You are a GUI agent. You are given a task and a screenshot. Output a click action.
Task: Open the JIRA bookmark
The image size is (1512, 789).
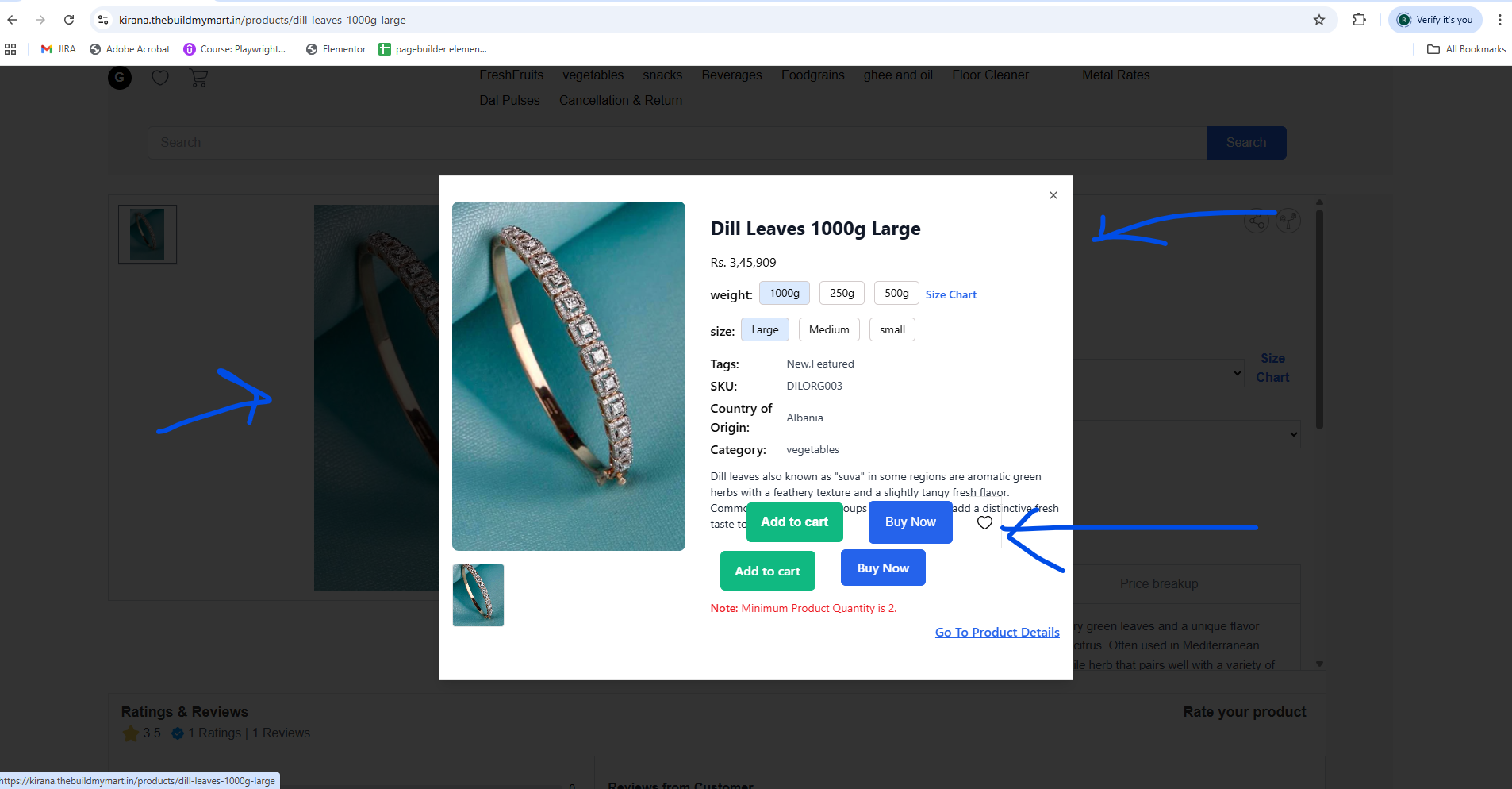point(59,49)
